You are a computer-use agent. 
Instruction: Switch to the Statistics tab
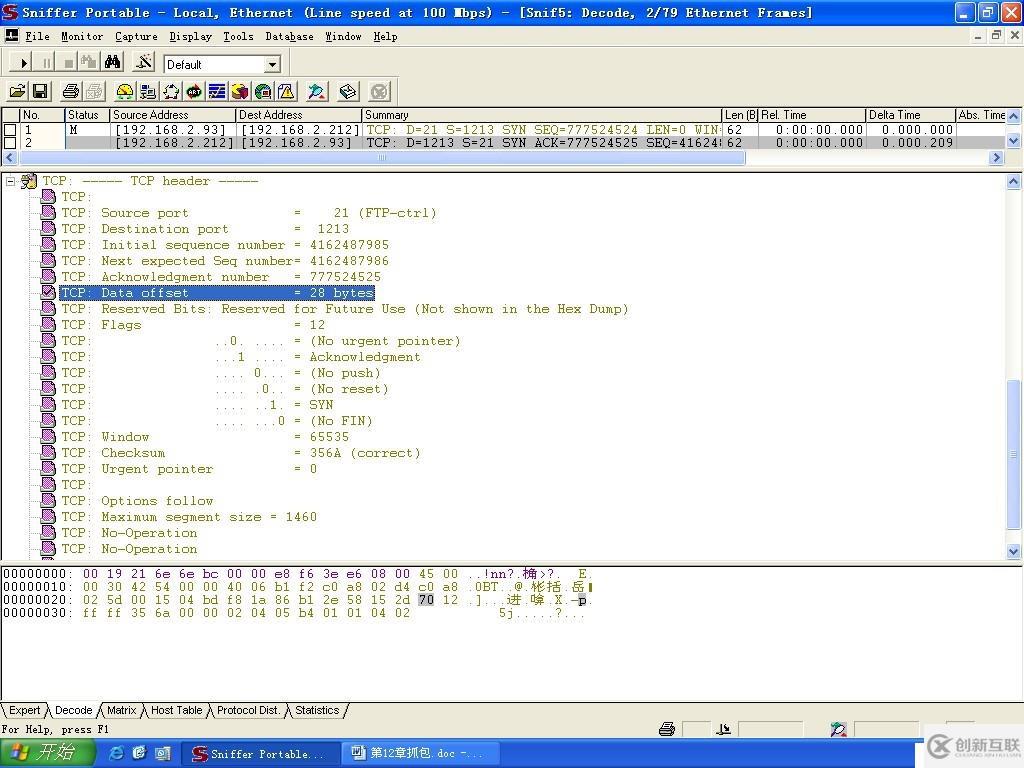click(317, 710)
